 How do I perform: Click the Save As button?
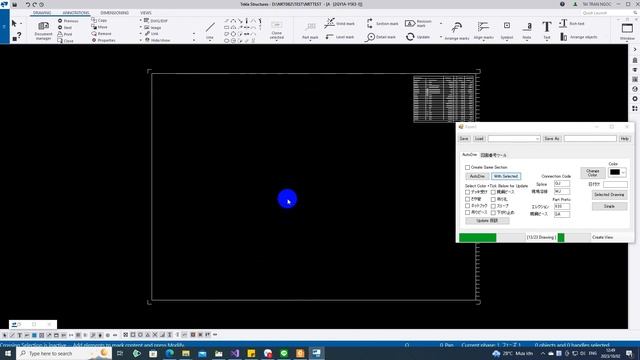552,139
